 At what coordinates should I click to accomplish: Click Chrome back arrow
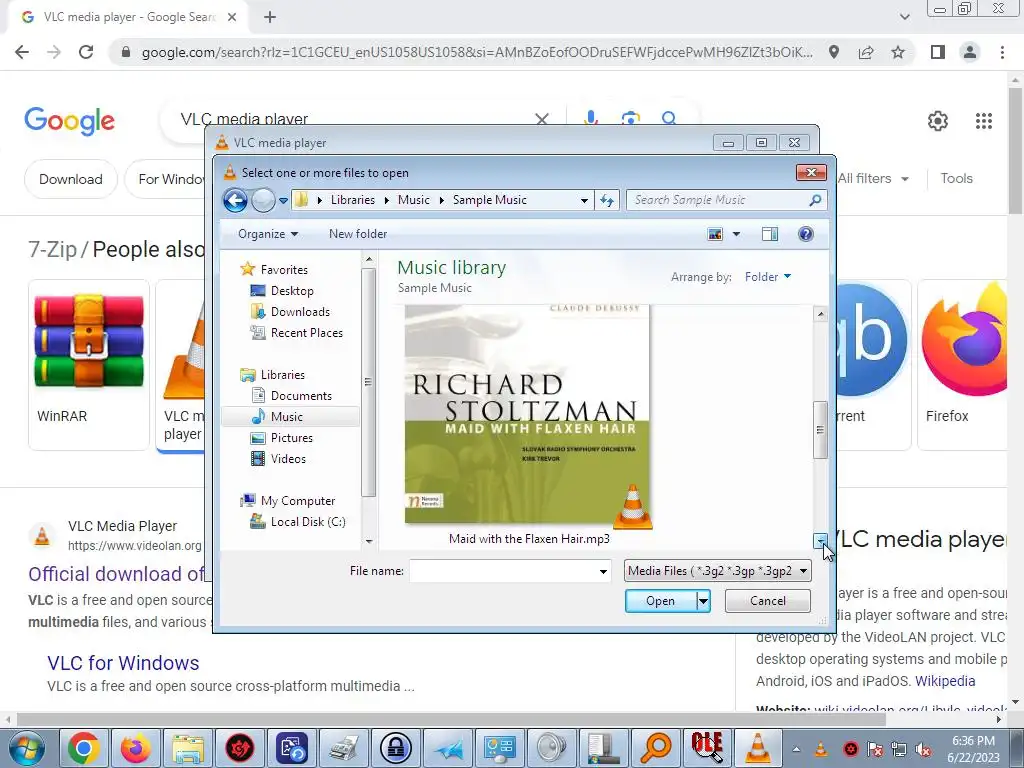pyautogui.click(x=22, y=52)
